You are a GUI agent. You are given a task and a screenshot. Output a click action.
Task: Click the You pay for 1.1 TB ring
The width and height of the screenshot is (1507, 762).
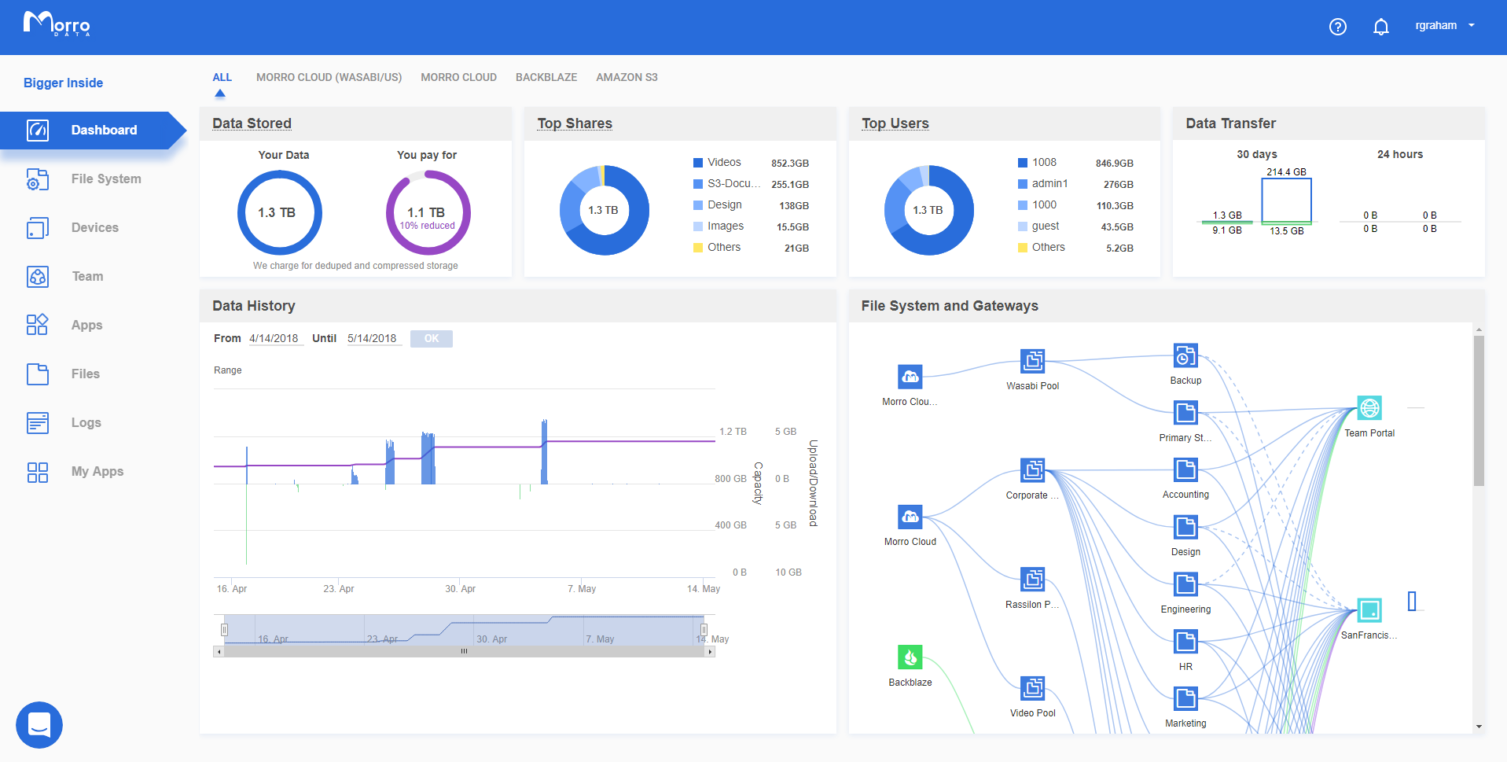click(428, 212)
